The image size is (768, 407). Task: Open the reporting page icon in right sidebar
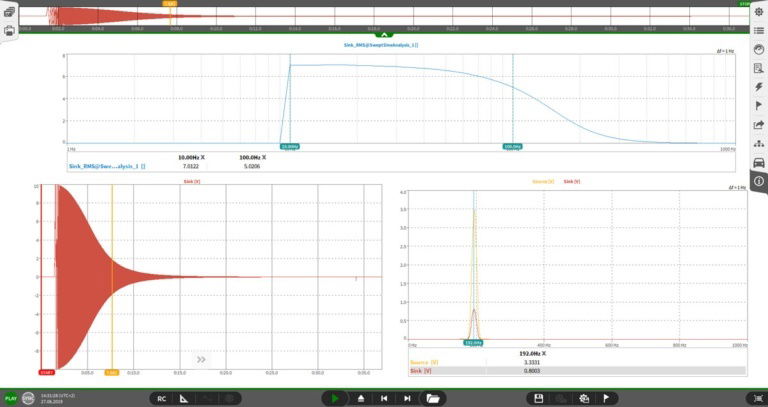pos(759,69)
